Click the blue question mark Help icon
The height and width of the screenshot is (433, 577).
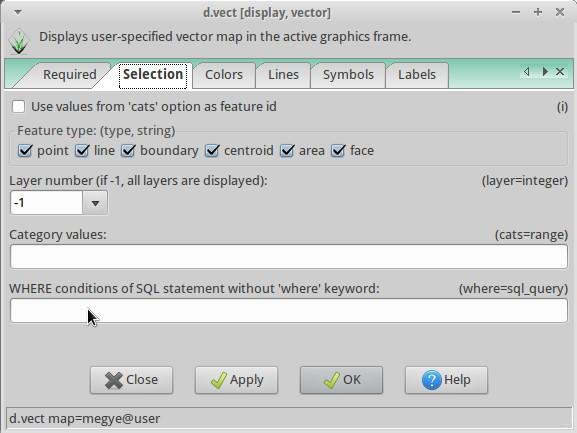tap(431, 380)
